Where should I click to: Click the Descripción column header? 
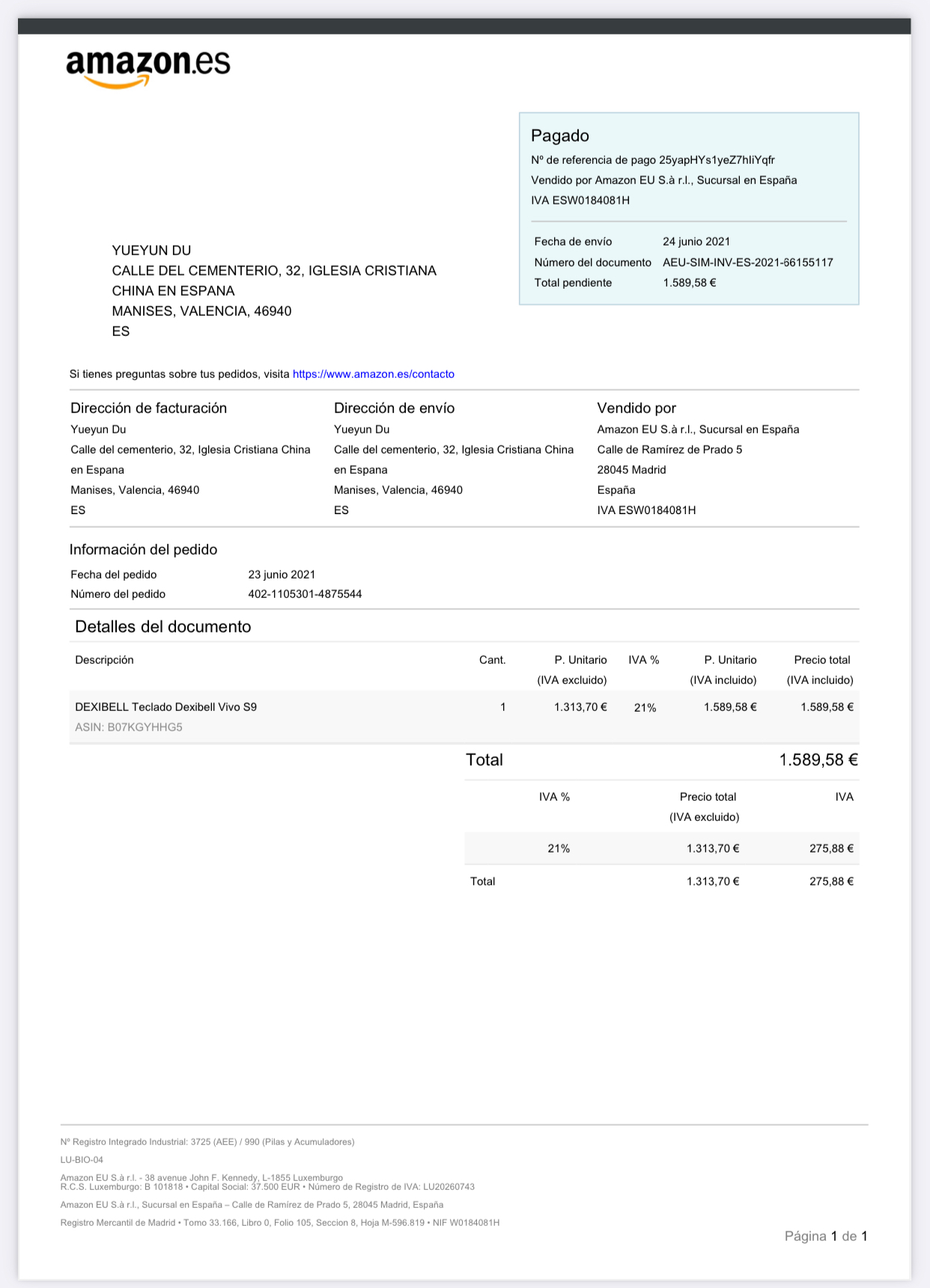(x=104, y=660)
